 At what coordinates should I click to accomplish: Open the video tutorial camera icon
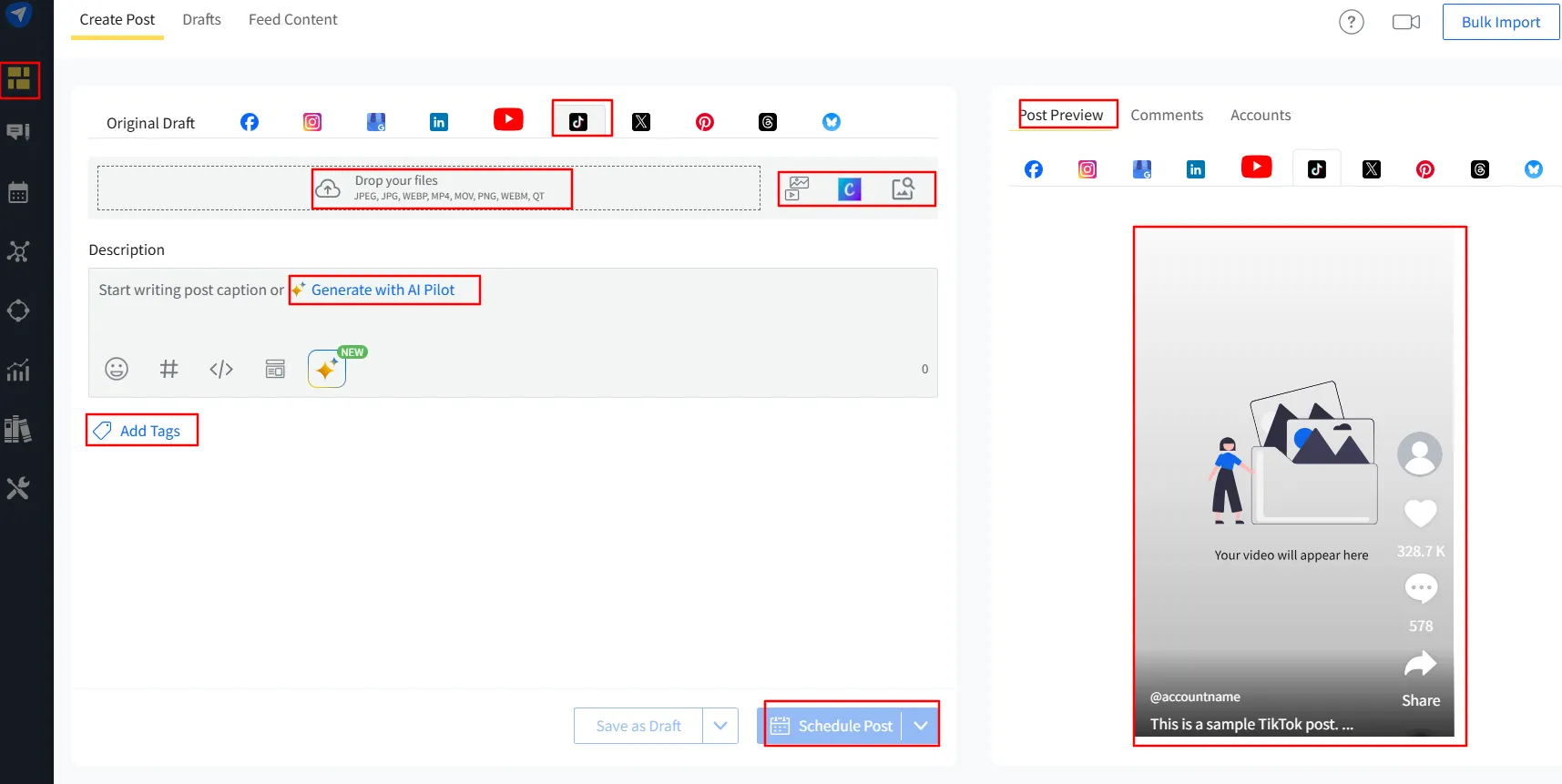coord(1406,22)
